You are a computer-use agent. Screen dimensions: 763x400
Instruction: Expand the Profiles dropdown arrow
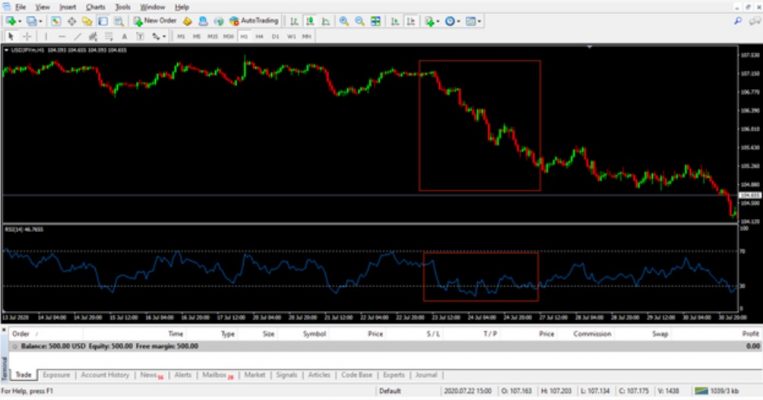tap(43, 20)
